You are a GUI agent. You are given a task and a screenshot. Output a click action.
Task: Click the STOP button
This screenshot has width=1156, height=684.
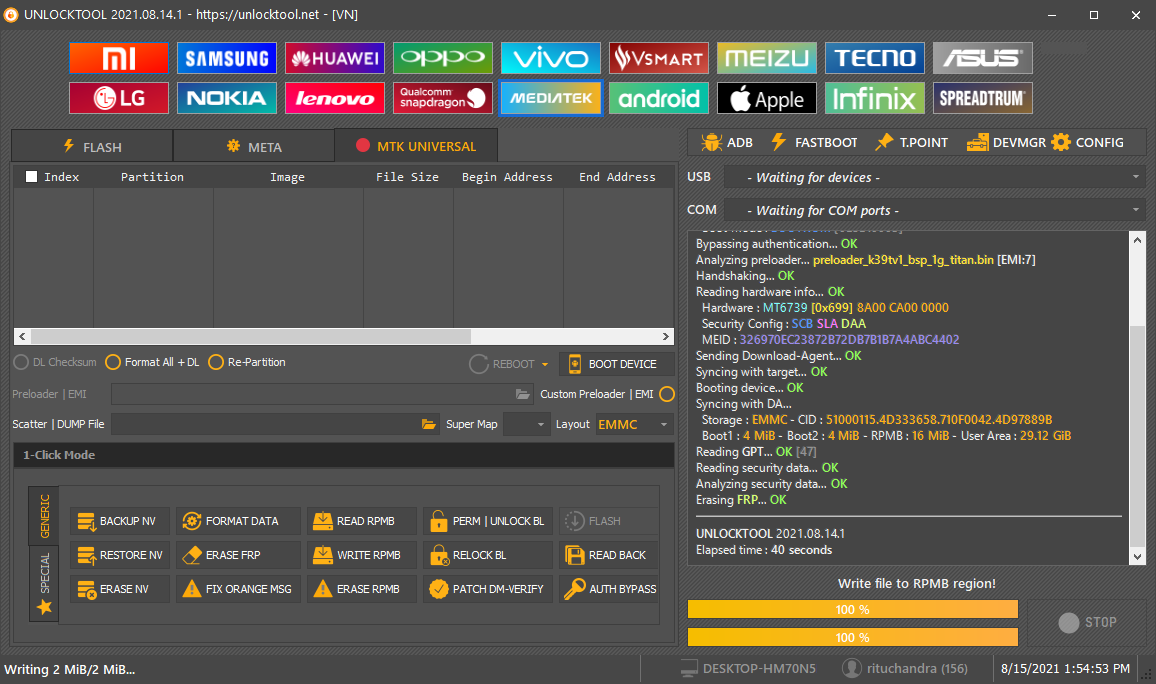click(x=1088, y=623)
